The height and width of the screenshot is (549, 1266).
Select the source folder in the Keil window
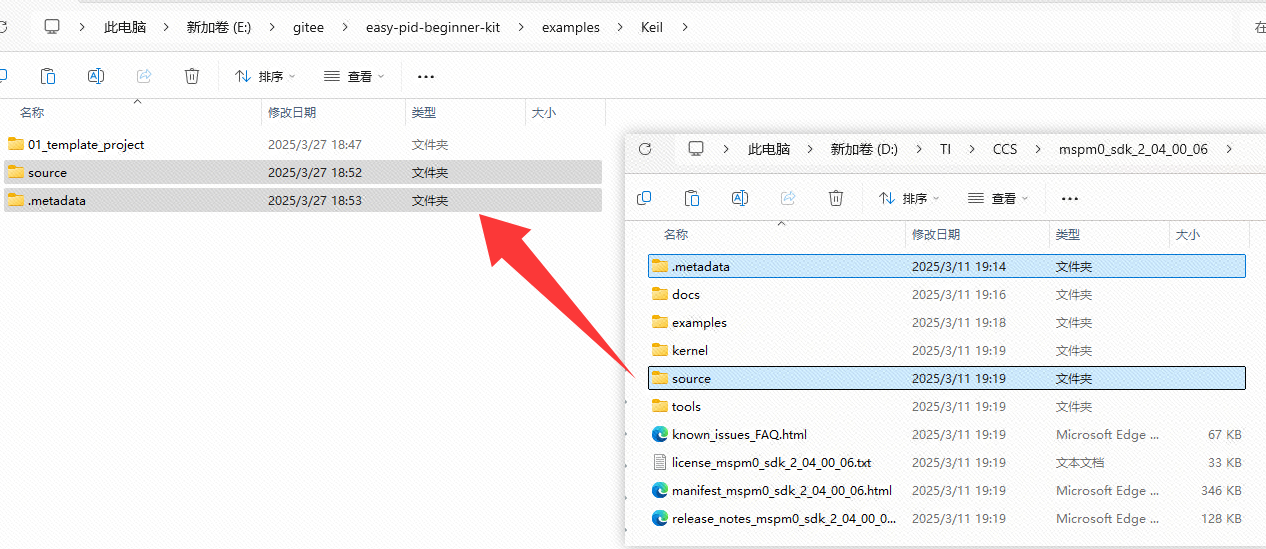tap(303, 173)
